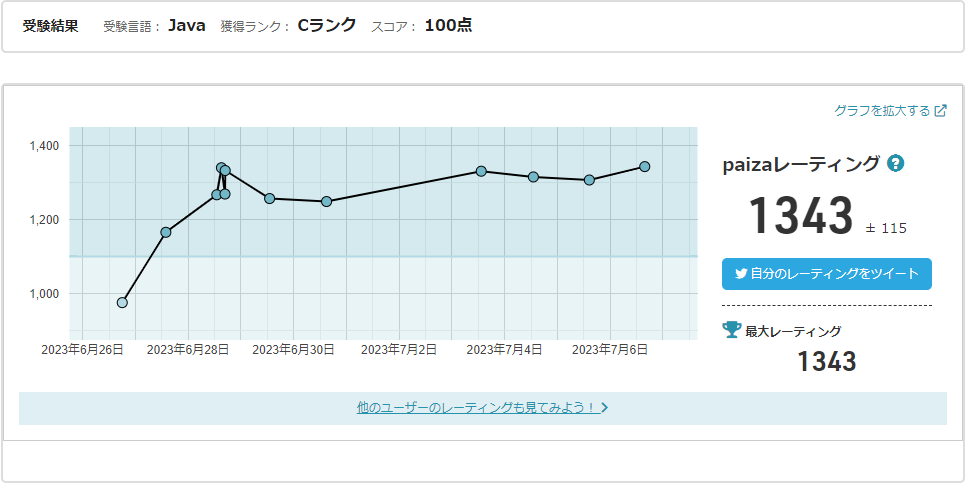Click the 100点 score text
The height and width of the screenshot is (488, 974).
point(448,26)
